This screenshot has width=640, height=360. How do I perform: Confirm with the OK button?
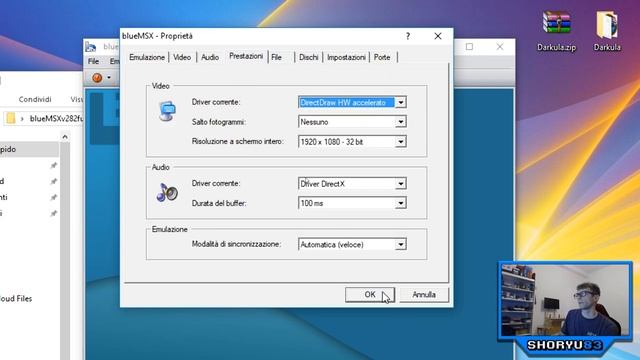370,294
